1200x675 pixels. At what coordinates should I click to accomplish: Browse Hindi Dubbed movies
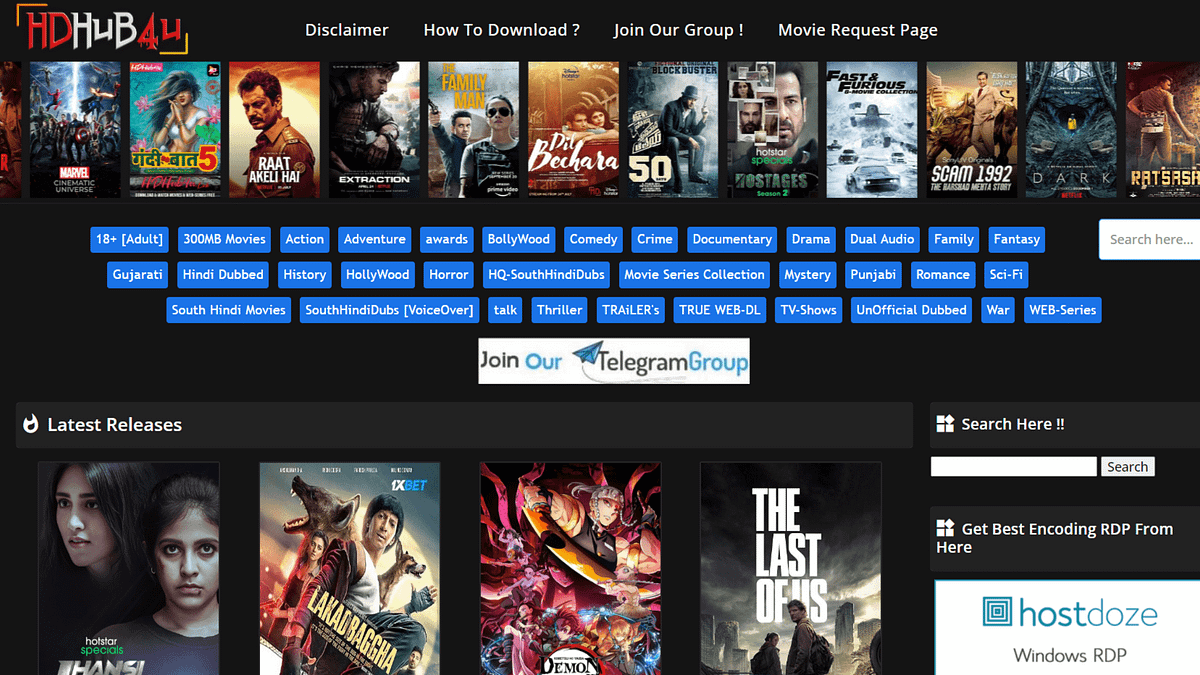point(223,275)
